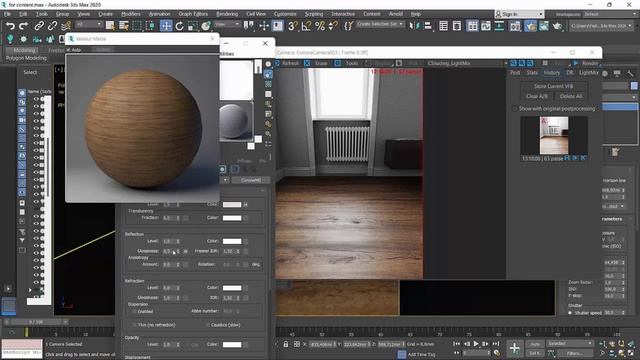Activate the Select and Rotate tool
The width and height of the screenshot is (640, 360).
tap(179, 26)
